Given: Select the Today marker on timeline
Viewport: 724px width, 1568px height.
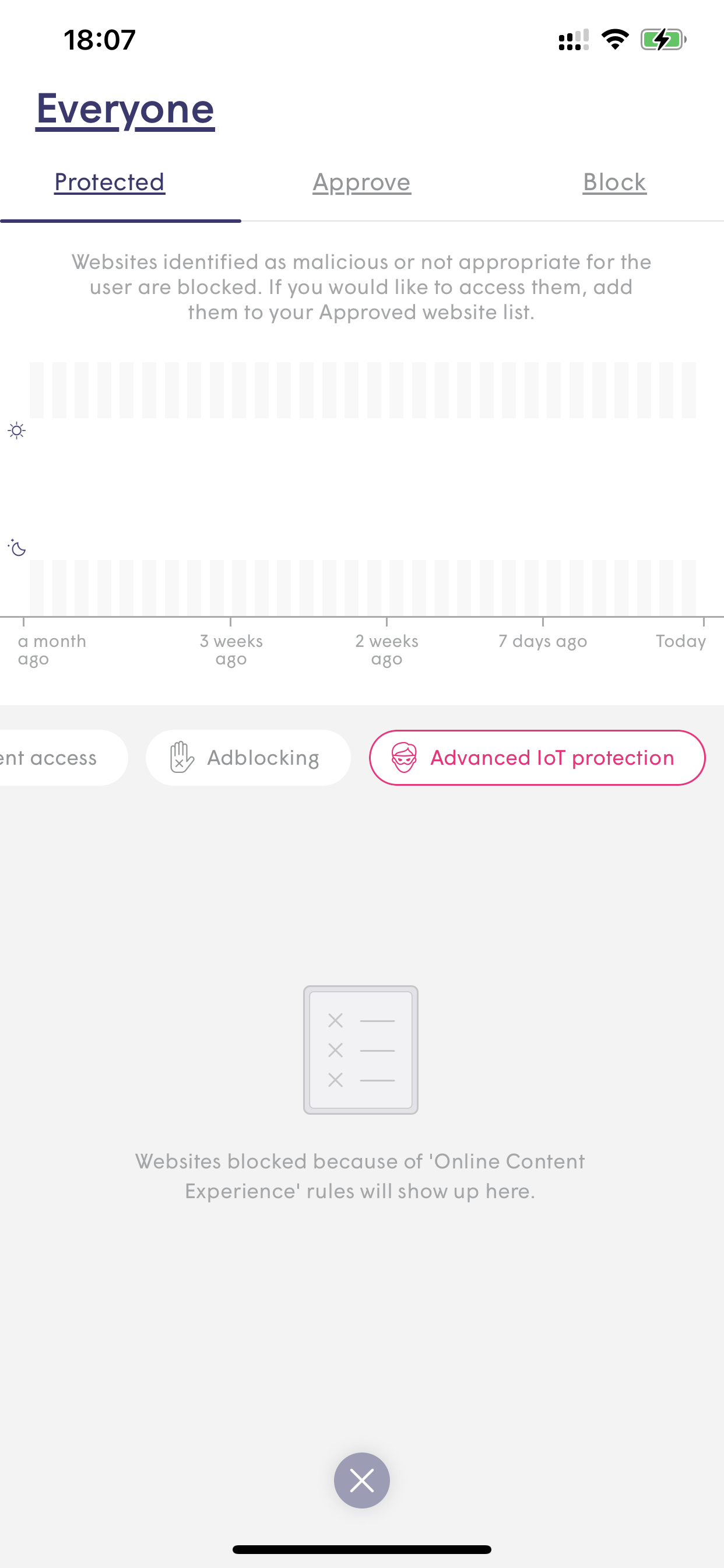Looking at the screenshot, I should pyautogui.click(x=680, y=641).
